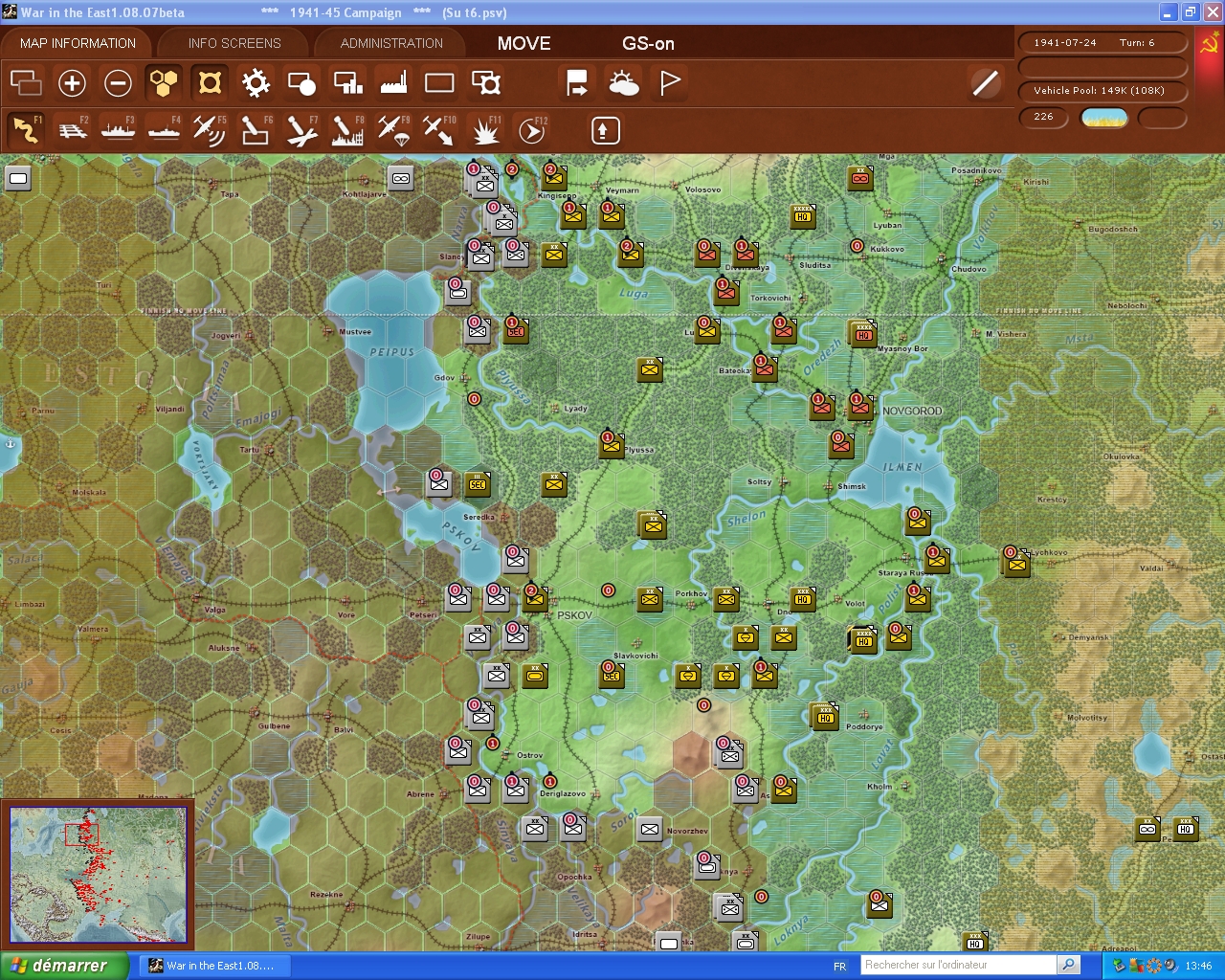
Task: Click the plain rectangle toolbar icon
Action: [x=439, y=83]
